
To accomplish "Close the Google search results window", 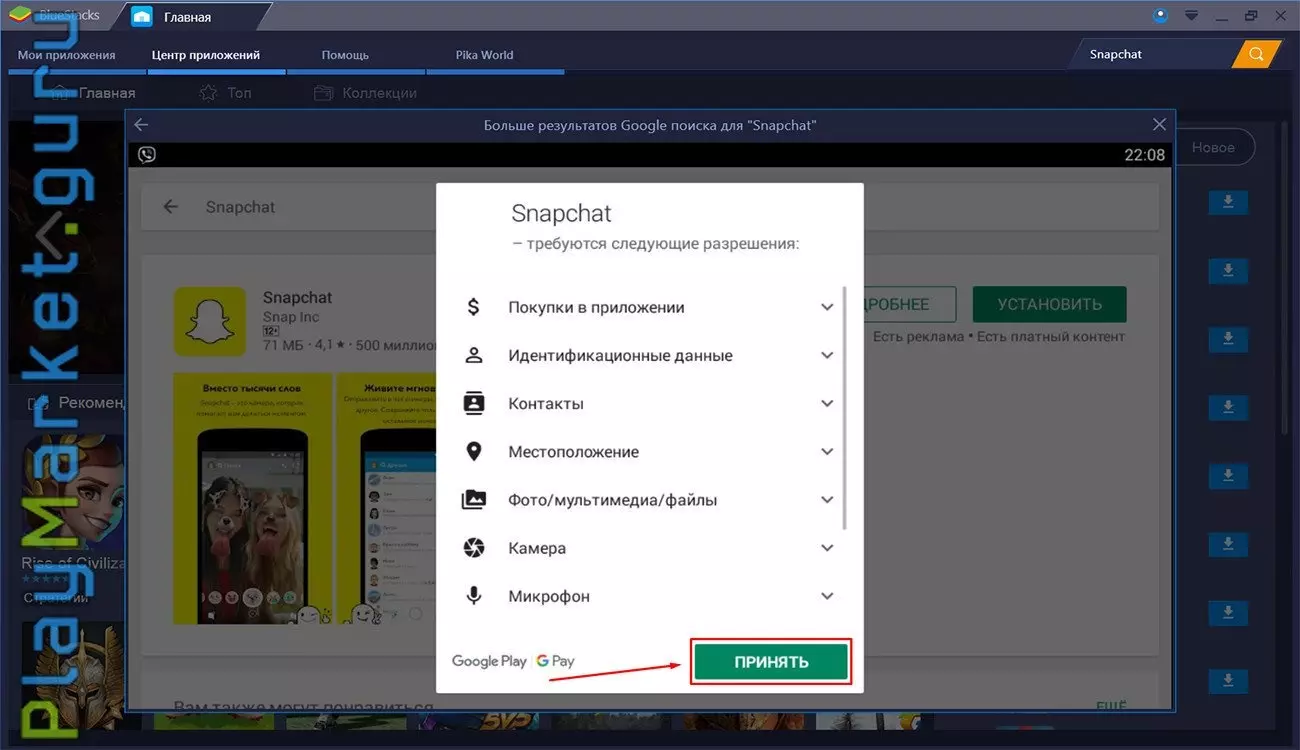I will coord(1159,125).
